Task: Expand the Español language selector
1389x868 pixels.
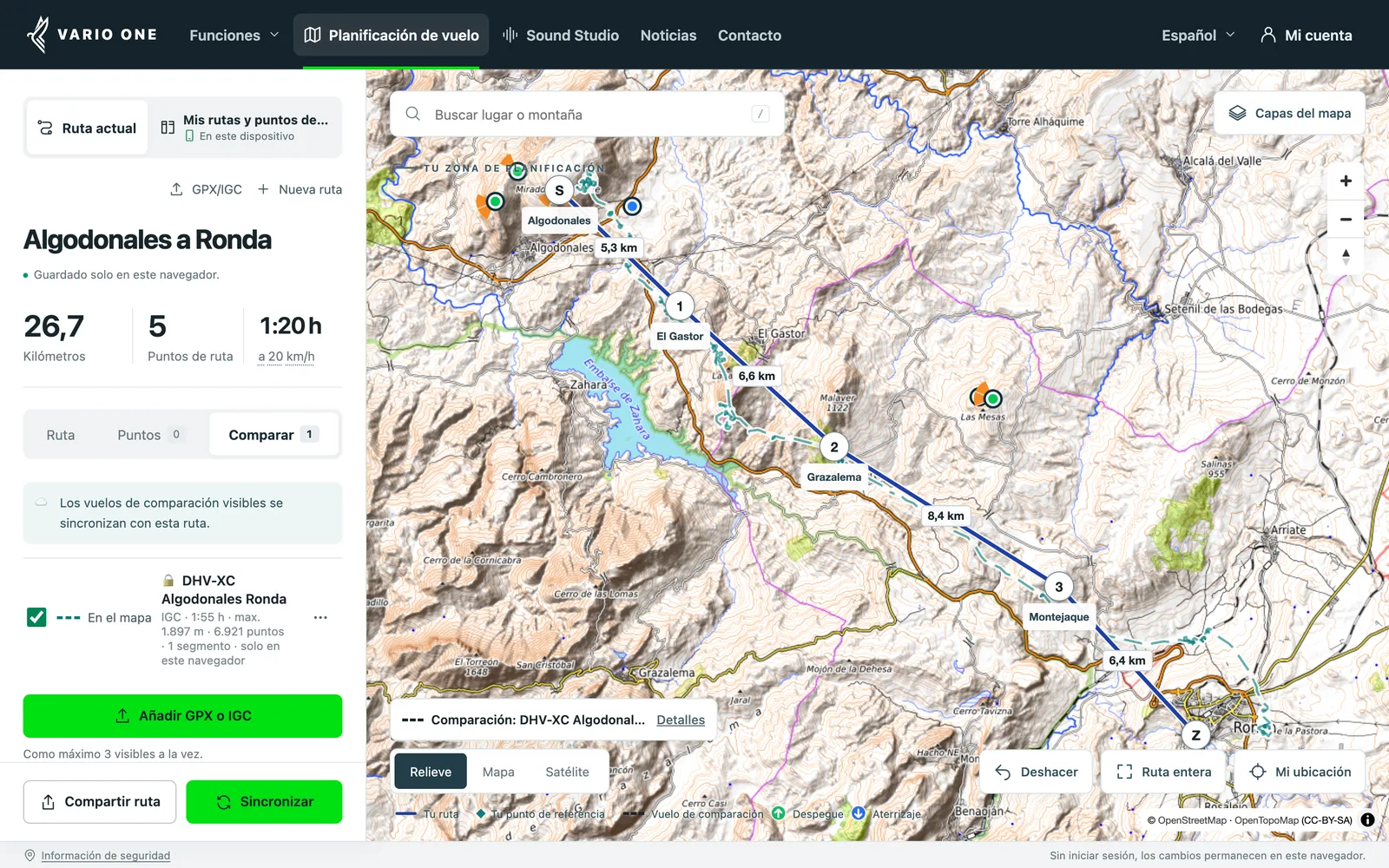Action: pos(1198,35)
